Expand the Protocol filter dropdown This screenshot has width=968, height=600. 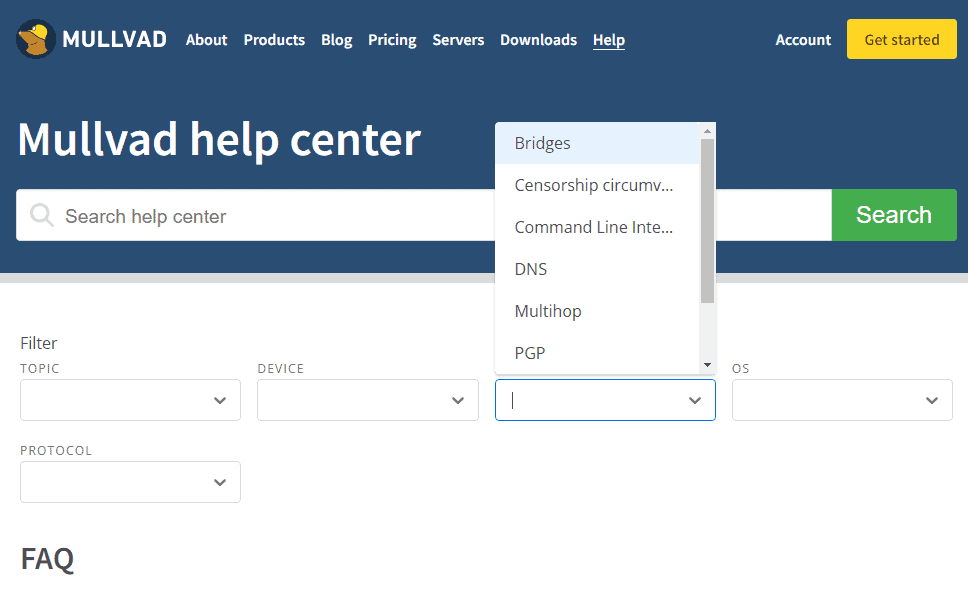click(130, 482)
